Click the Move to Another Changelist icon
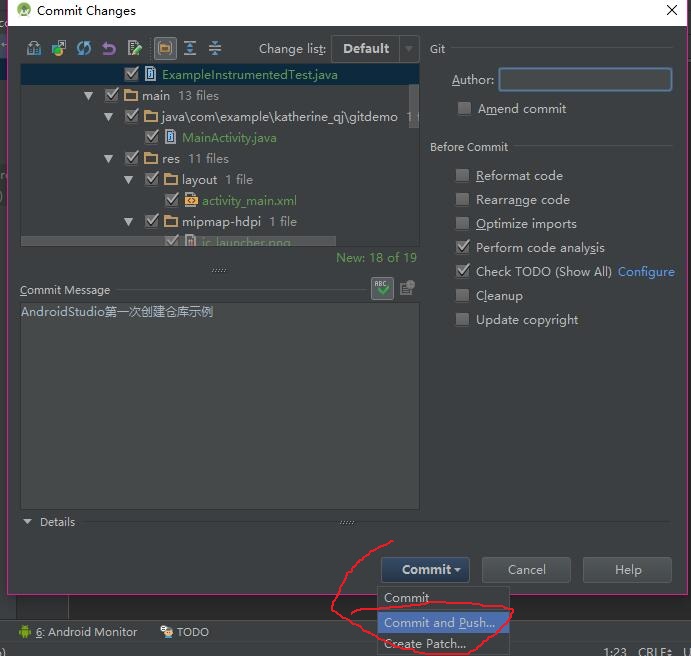Viewport: 691px width, 656px height. click(x=59, y=48)
